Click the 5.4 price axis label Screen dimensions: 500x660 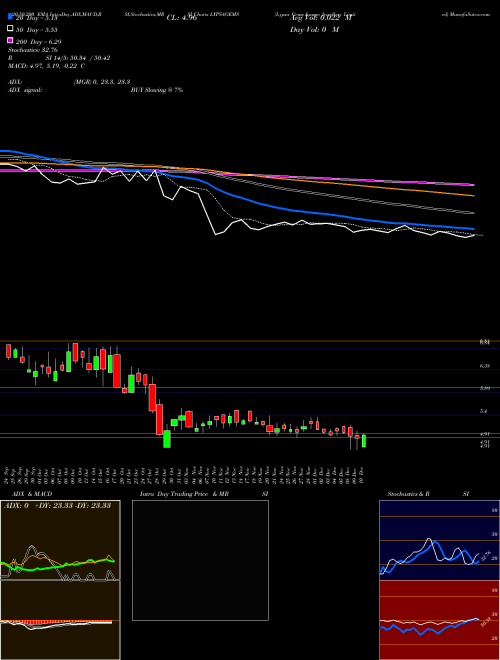484,411
